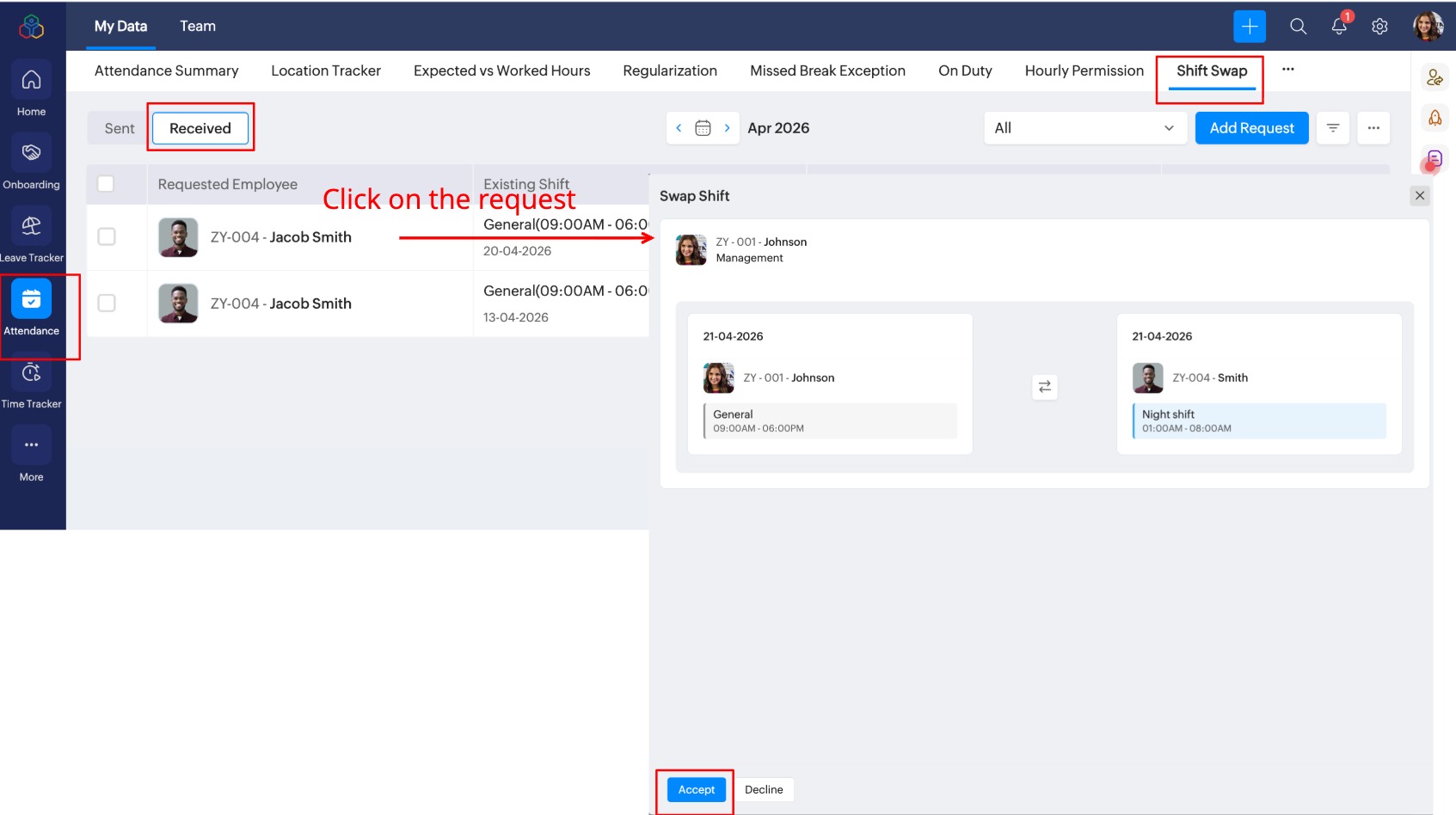Open the rocket icon in the right rail

[x=1435, y=118]
